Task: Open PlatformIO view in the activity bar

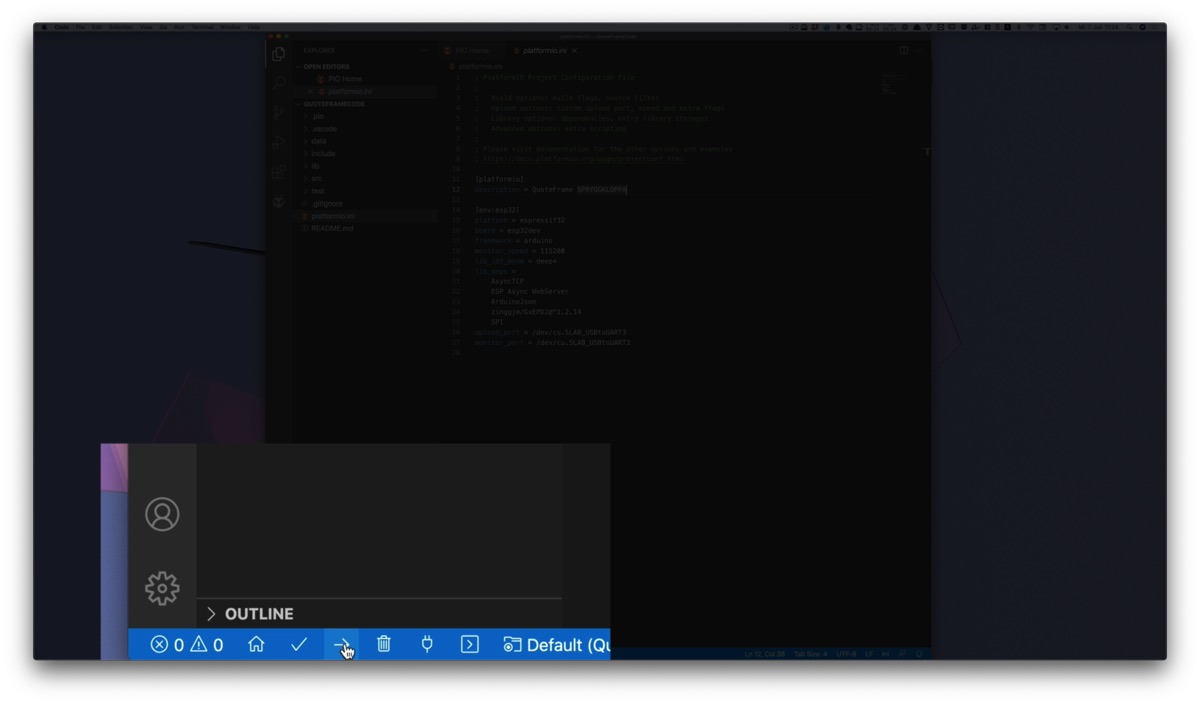Action: pos(279,202)
